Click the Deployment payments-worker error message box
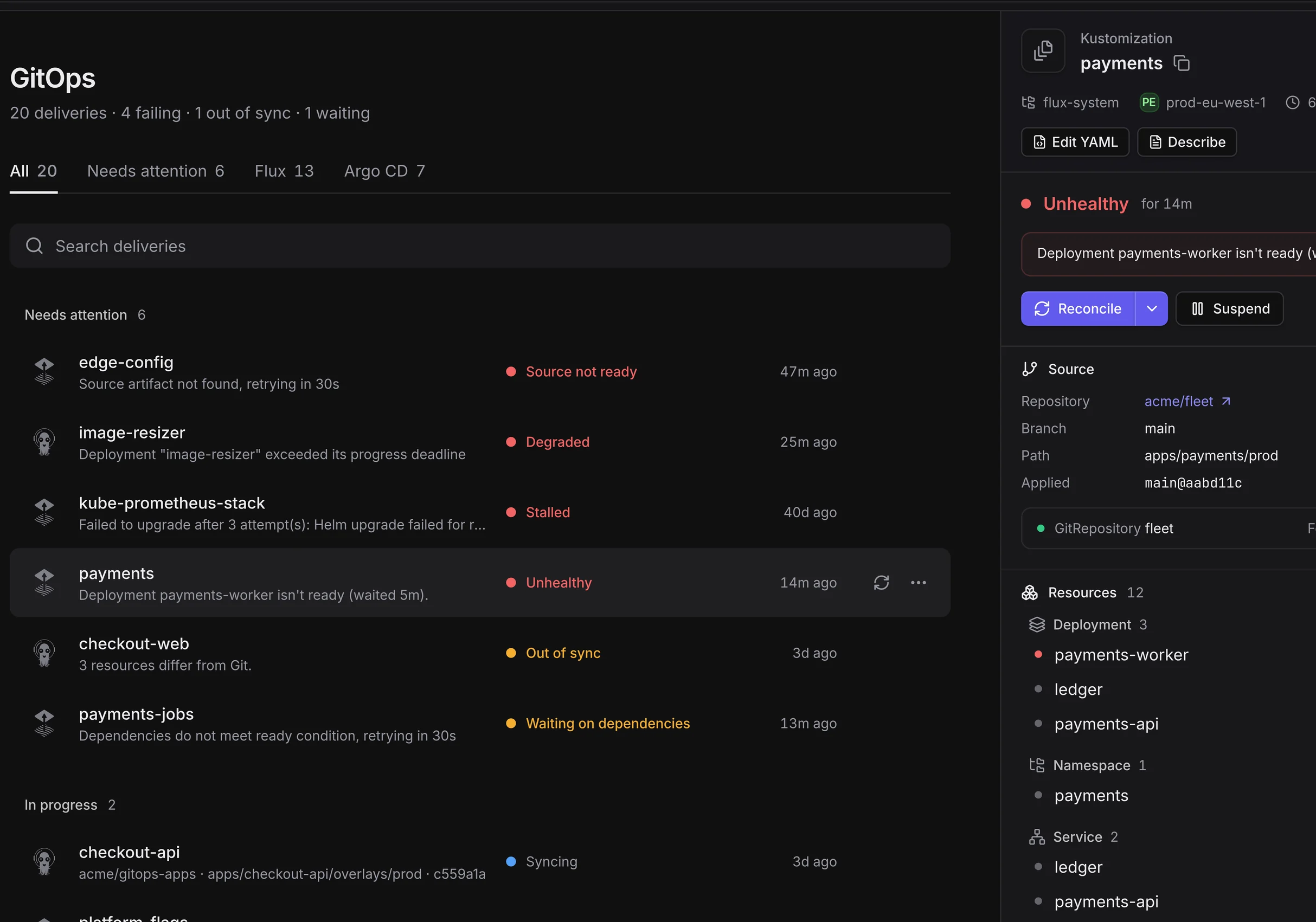Viewport: 1316px width, 922px height. [1169, 254]
